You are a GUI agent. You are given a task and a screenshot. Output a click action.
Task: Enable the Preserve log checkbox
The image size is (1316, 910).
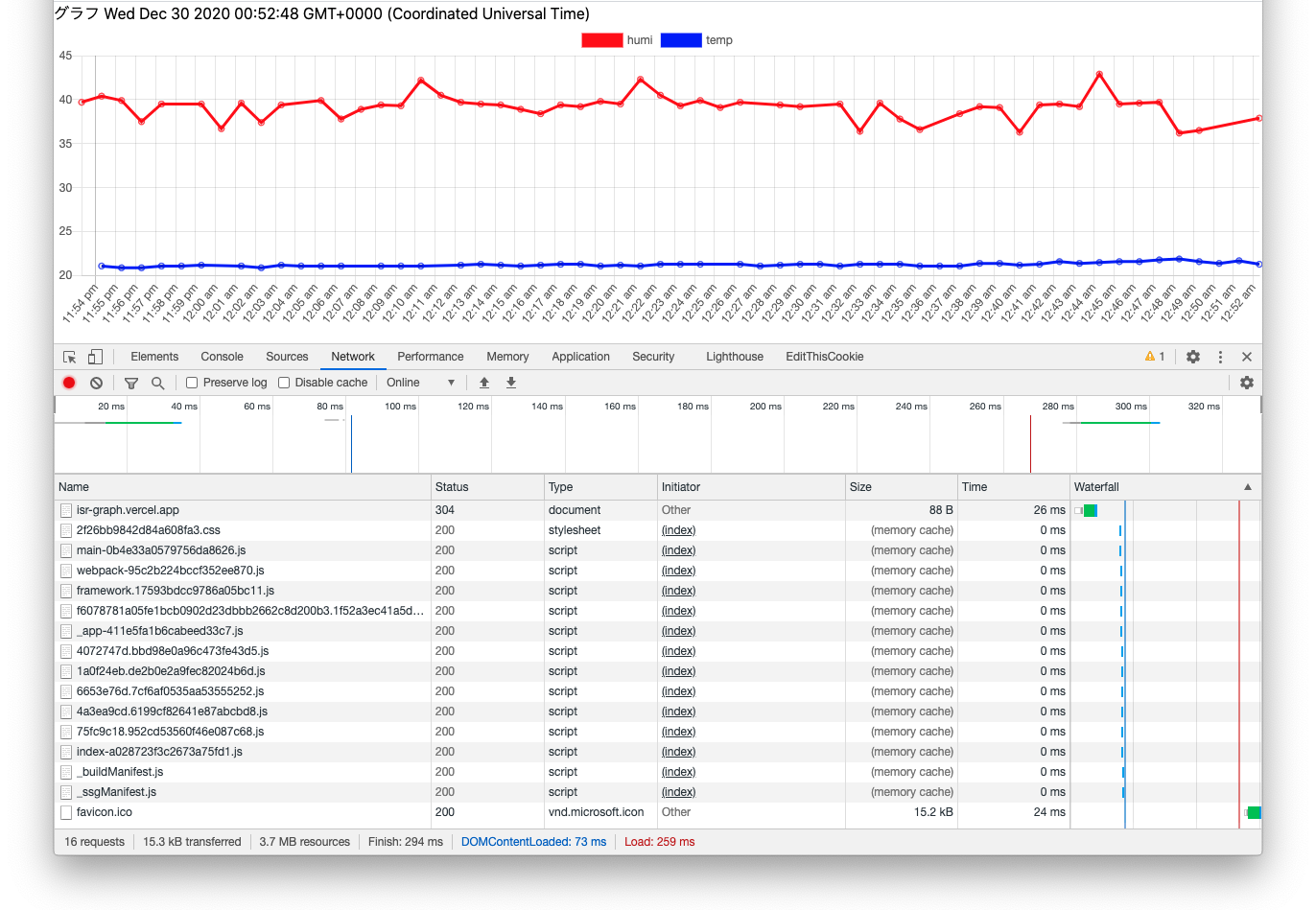192,383
